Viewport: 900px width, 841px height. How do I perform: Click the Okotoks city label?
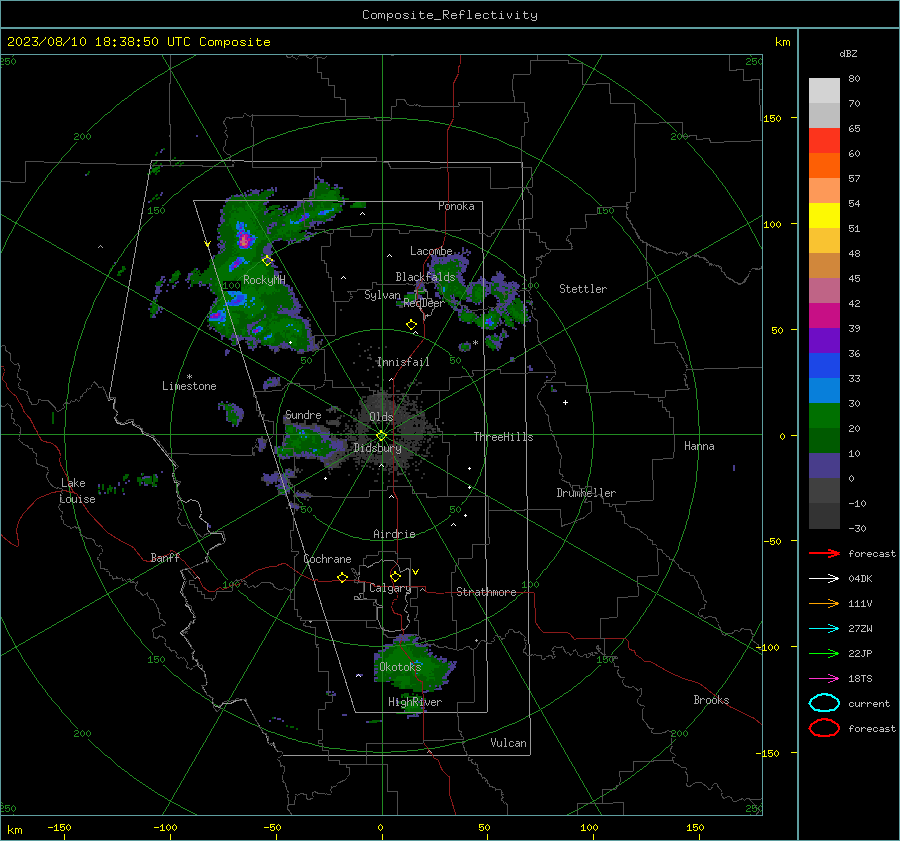pos(400,667)
